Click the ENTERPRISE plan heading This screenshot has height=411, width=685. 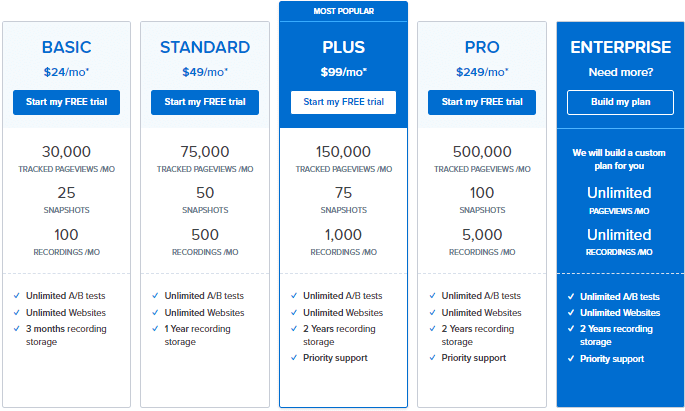pos(620,47)
